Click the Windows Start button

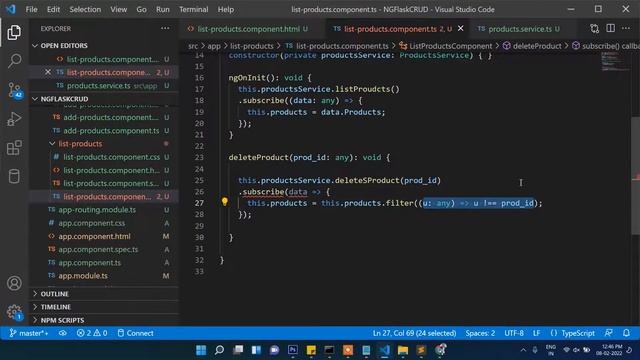[201, 350]
